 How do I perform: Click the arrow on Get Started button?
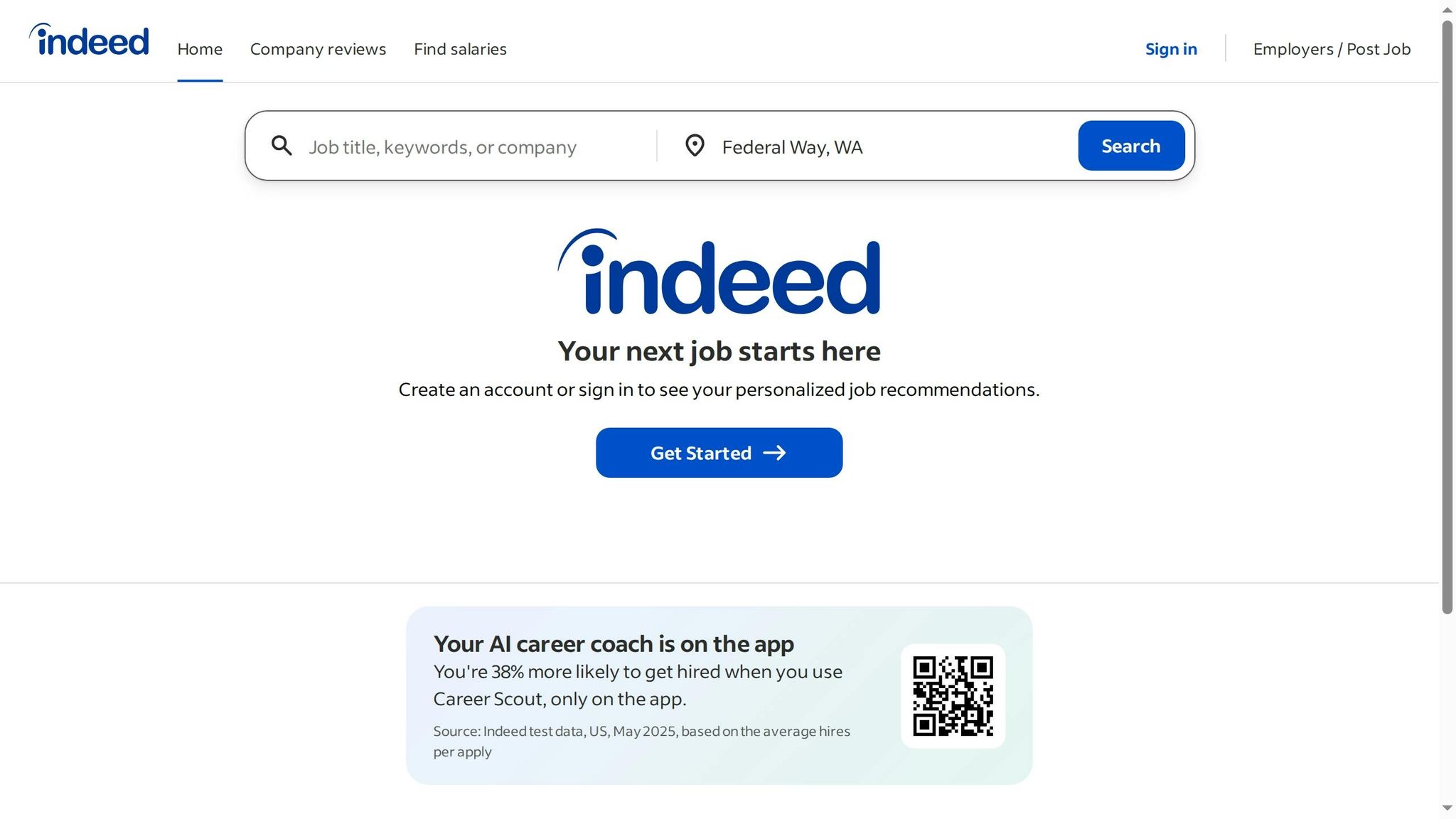pyautogui.click(x=774, y=453)
